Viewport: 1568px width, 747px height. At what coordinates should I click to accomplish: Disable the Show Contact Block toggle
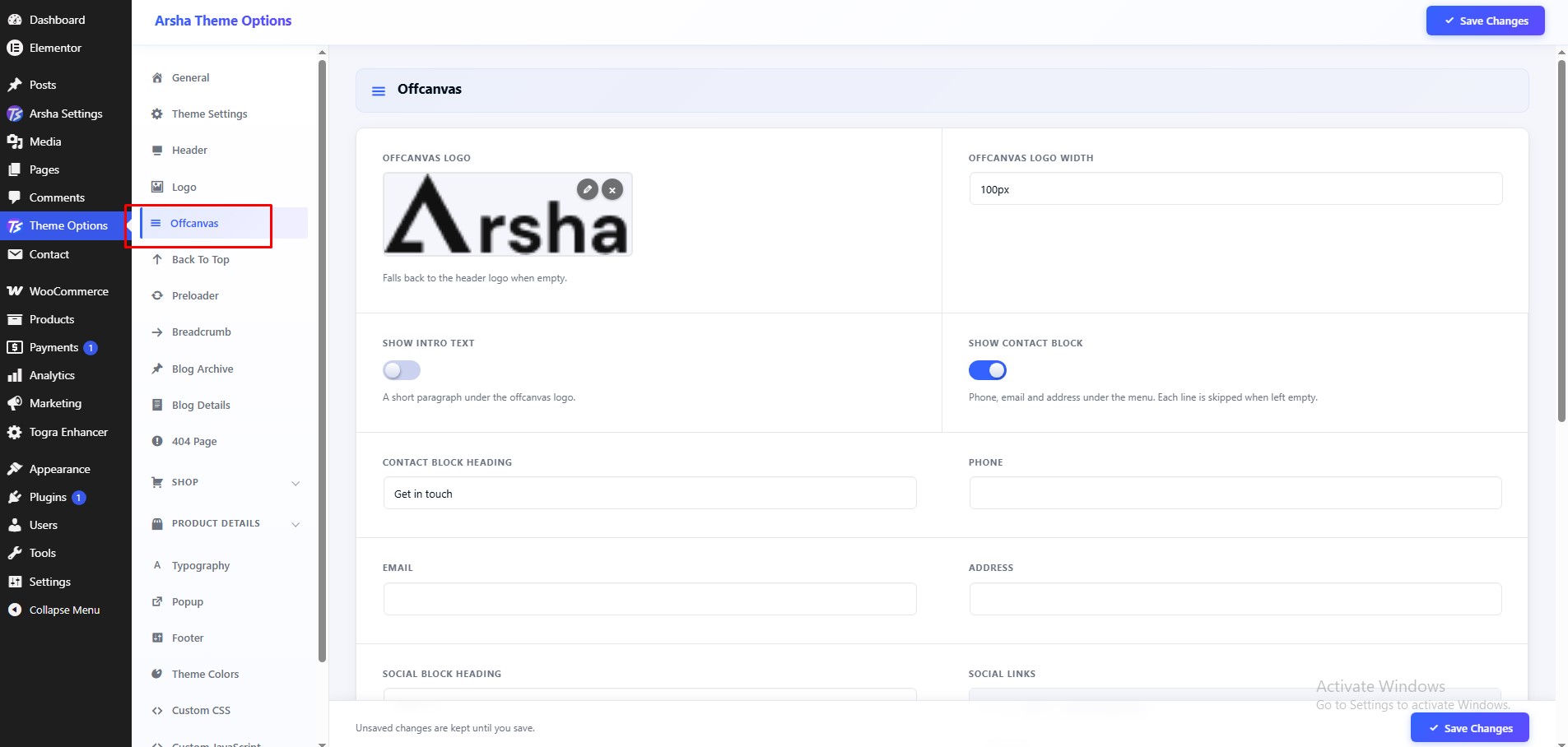[x=988, y=370]
